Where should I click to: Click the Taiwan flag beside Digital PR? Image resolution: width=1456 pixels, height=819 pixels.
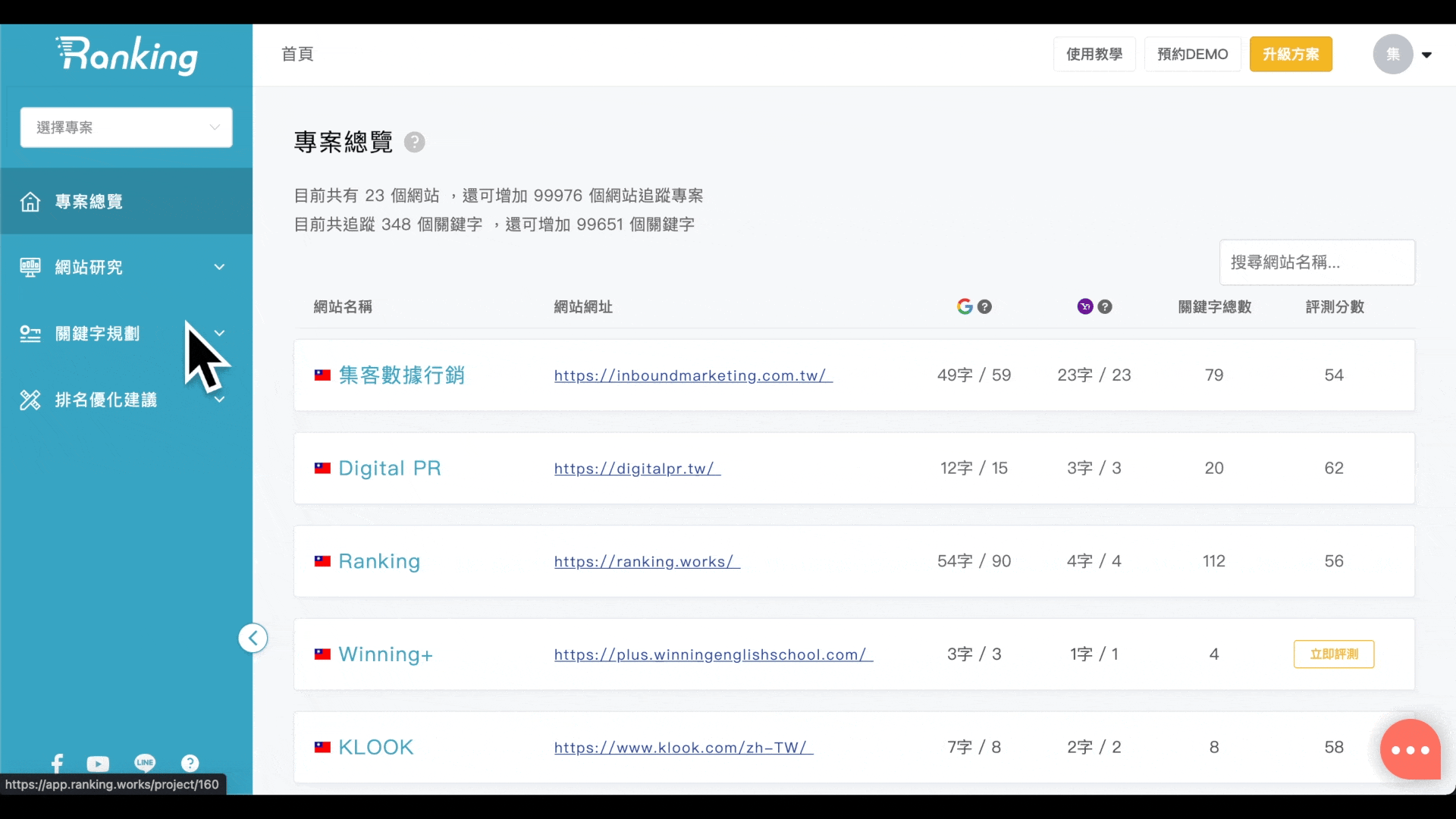point(322,468)
